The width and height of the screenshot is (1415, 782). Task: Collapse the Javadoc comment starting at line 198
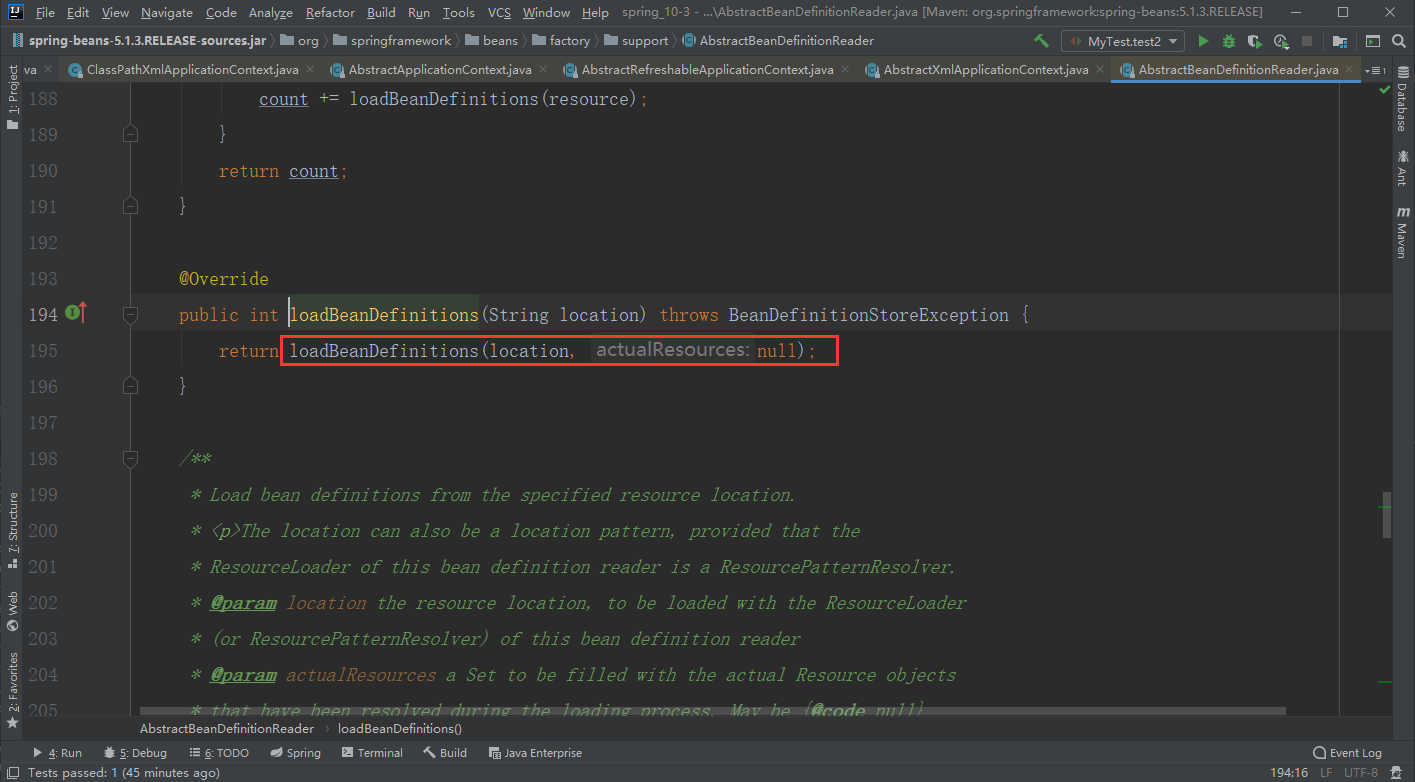[130, 458]
